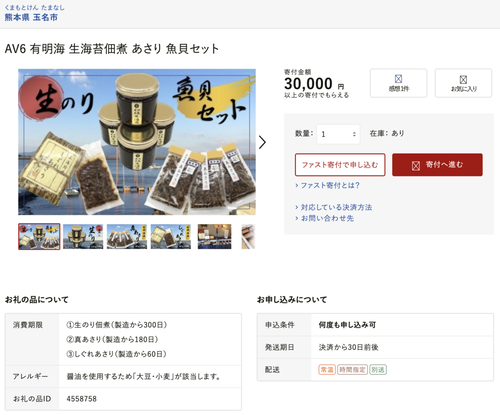The width and height of the screenshot is (500, 415).
Task: Select third thumbnail showing clam packs
Action: (127, 237)
